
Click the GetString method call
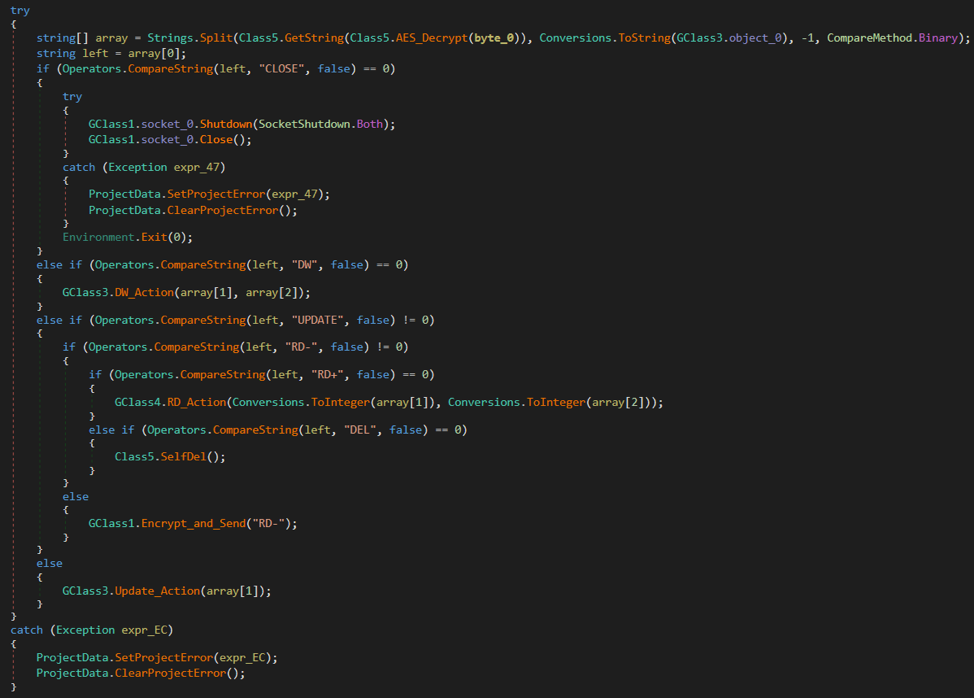pos(314,38)
